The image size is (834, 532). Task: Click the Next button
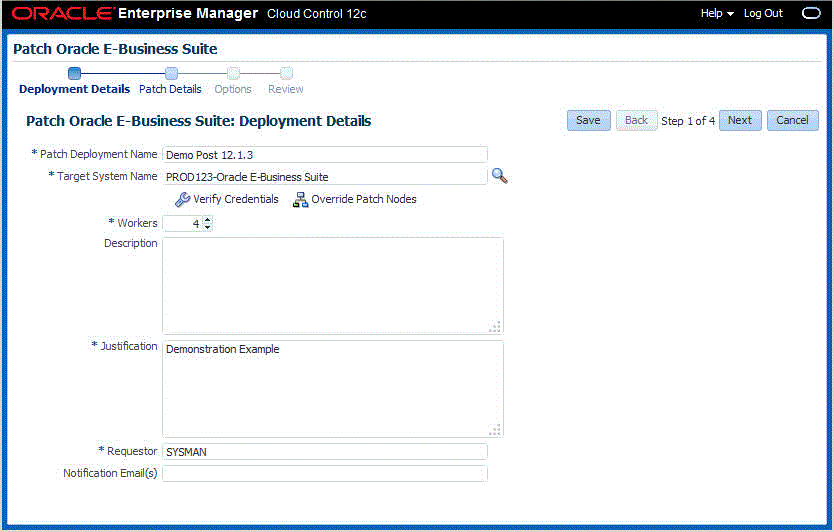coord(740,121)
